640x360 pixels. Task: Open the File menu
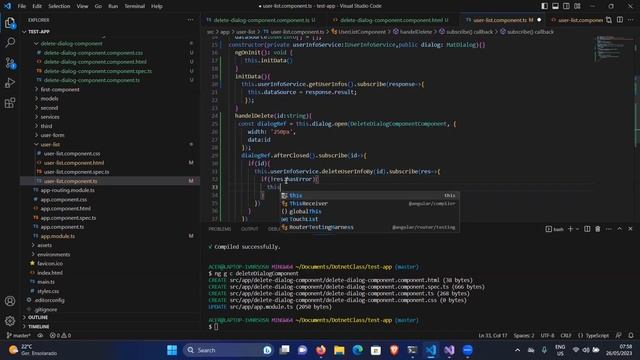[x=22, y=6]
